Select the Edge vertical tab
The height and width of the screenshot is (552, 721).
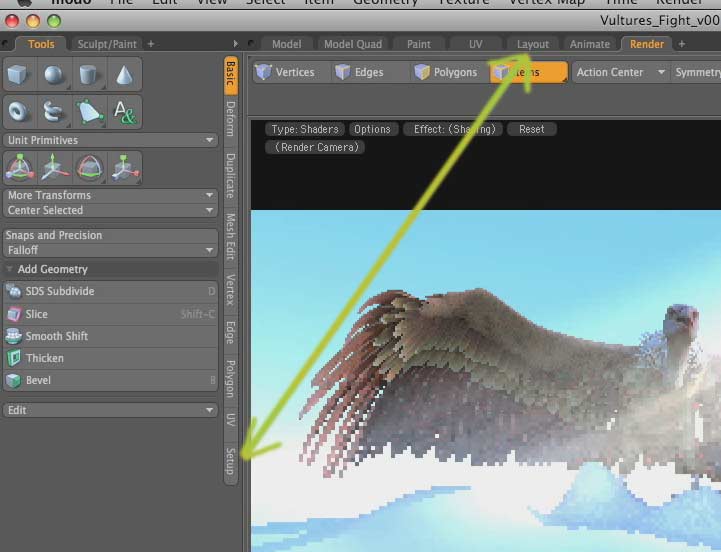click(231, 333)
